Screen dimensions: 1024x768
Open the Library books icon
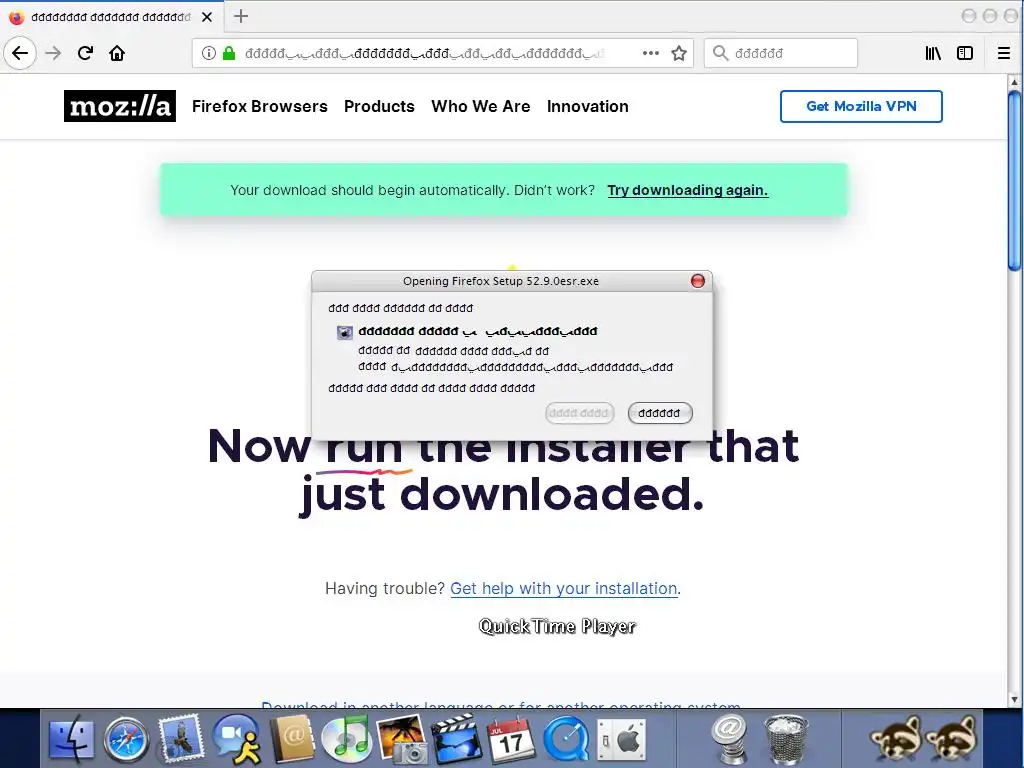(933, 53)
